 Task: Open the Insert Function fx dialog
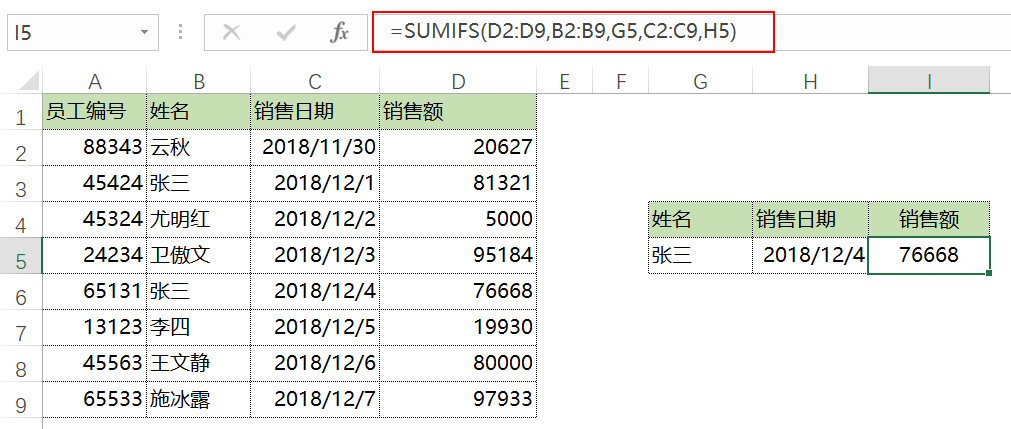(x=339, y=32)
